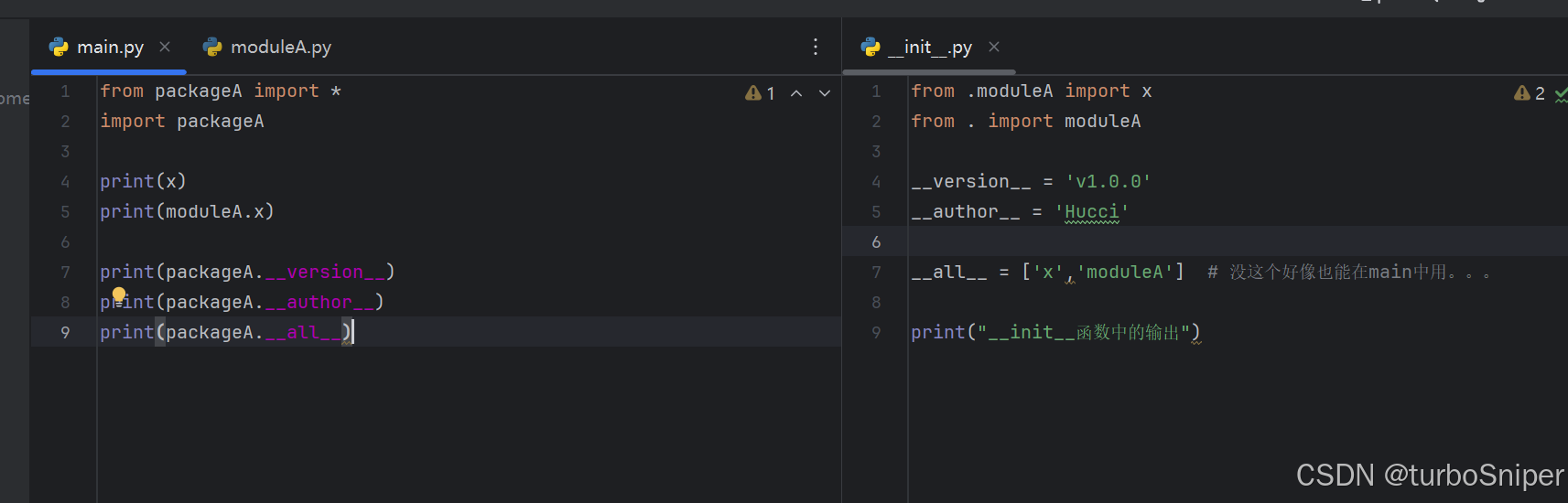Jump to previous highlighted problem
Viewport: 1568px width, 503px height.
coord(796,93)
